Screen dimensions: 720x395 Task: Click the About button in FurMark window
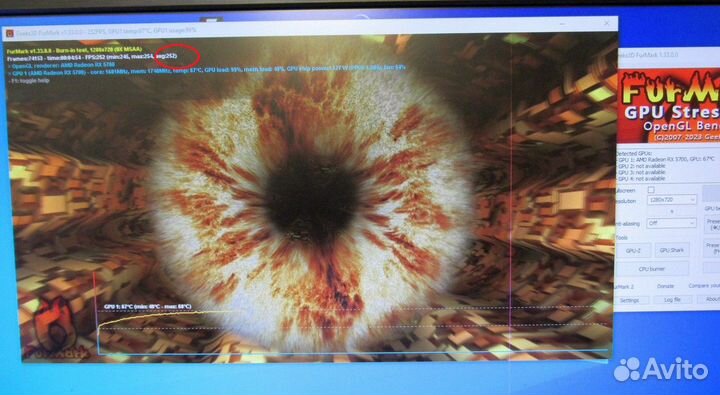(711, 299)
